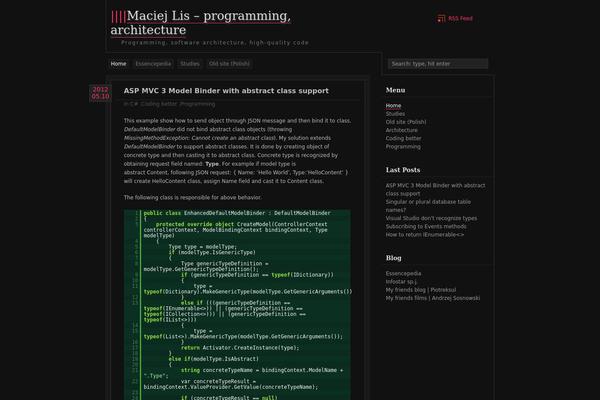Click the 'else if(modelType.IsAbstract)' code line
The height and width of the screenshot is (400, 600).
click(x=214, y=359)
